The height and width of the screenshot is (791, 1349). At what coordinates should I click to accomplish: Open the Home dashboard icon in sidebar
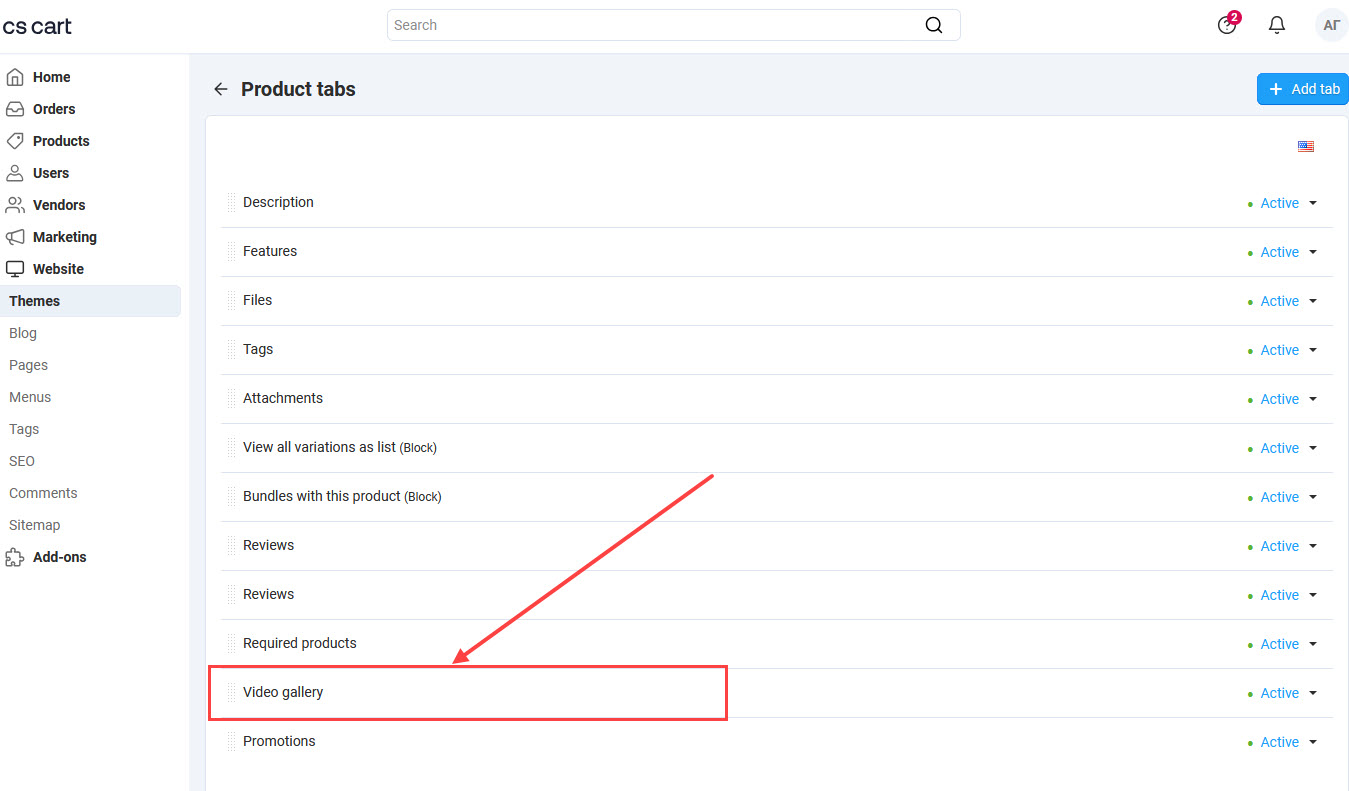[16, 76]
